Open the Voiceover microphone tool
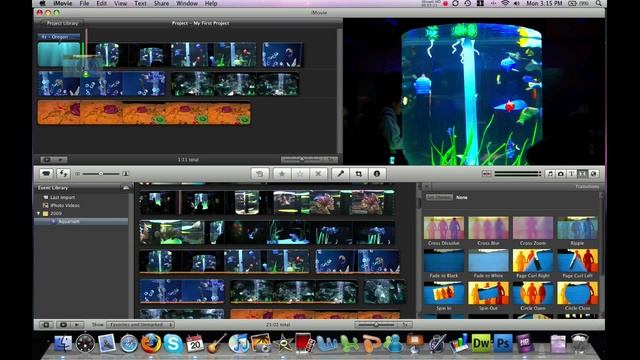This screenshot has height=360, width=640. pos(340,174)
